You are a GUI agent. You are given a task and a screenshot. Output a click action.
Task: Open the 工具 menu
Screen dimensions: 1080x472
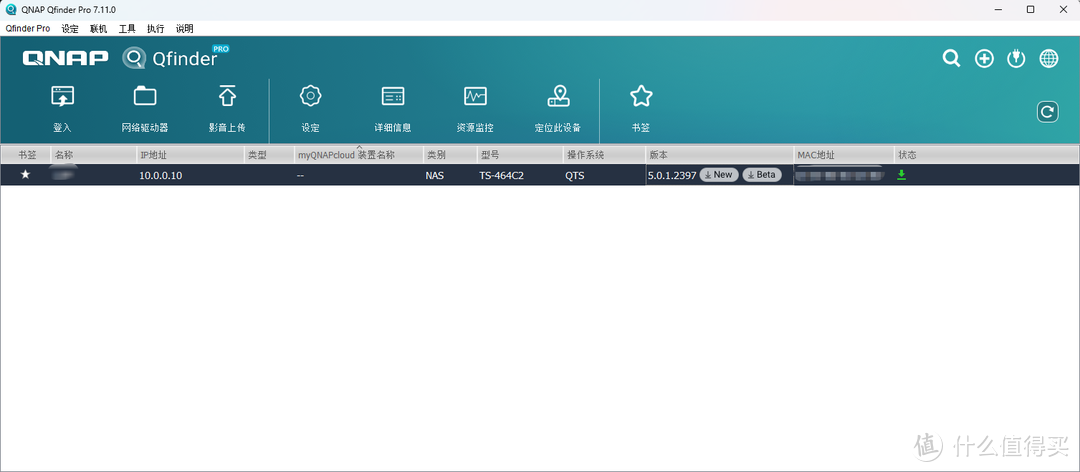pyautogui.click(x=127, y=28)
